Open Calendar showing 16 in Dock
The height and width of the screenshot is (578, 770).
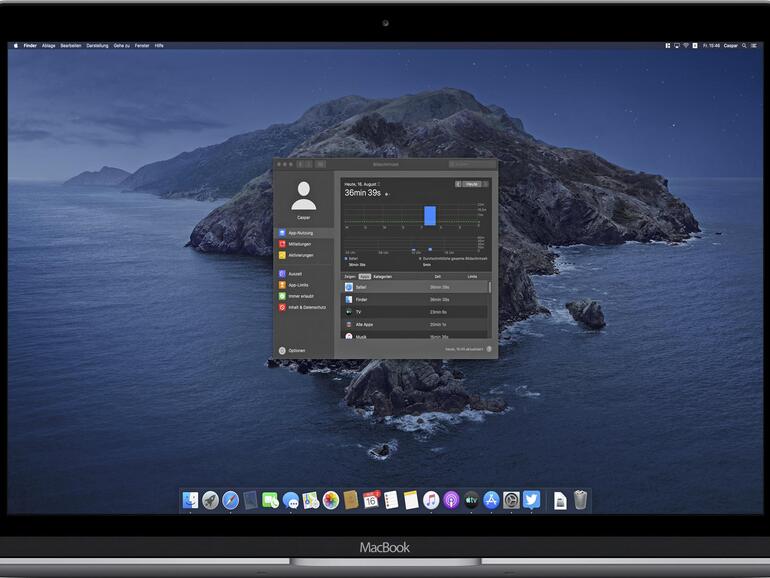pos(371,500)
